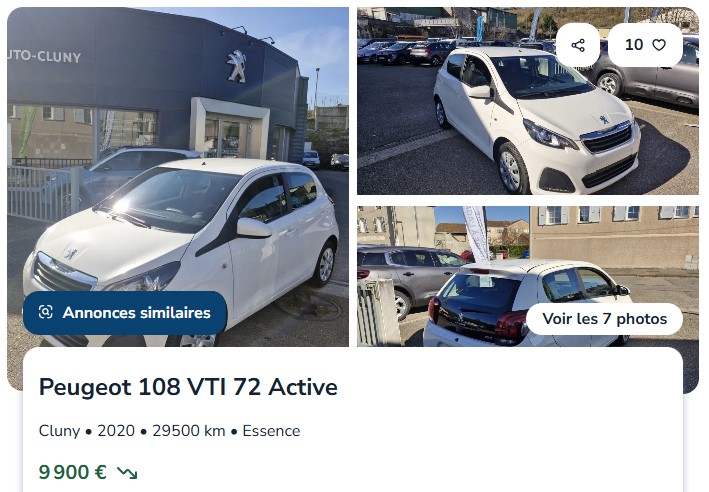Click the price drop arrow icon
Viewport: 709px width, 492px height.
pos(127,473)
